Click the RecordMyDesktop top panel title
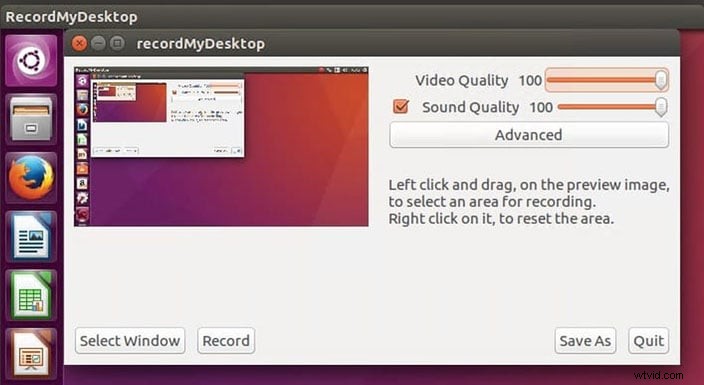This screenshot has height=385, width=704. point(71,17)
